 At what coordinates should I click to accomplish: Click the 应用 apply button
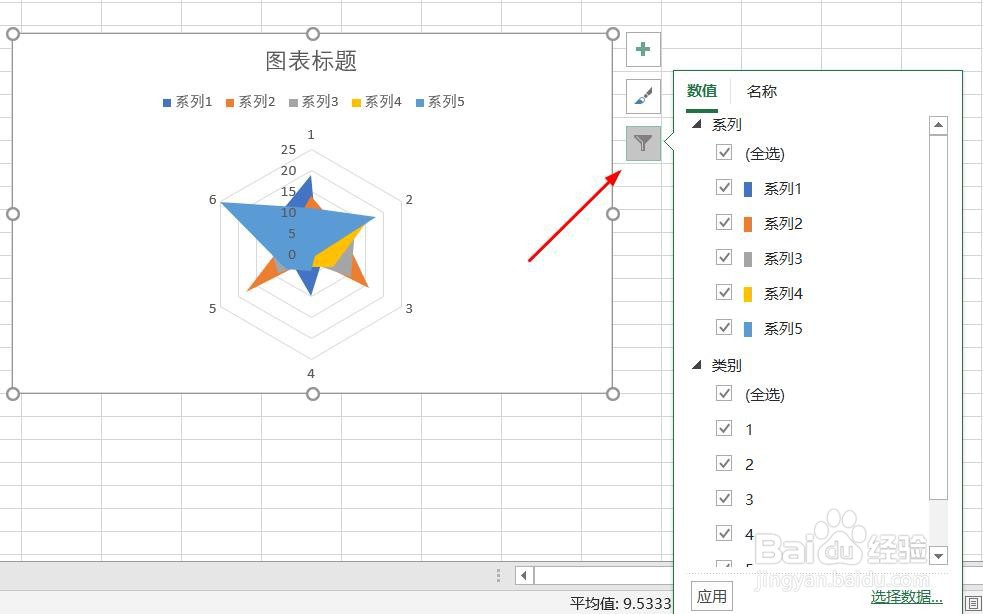pos(712,596)
